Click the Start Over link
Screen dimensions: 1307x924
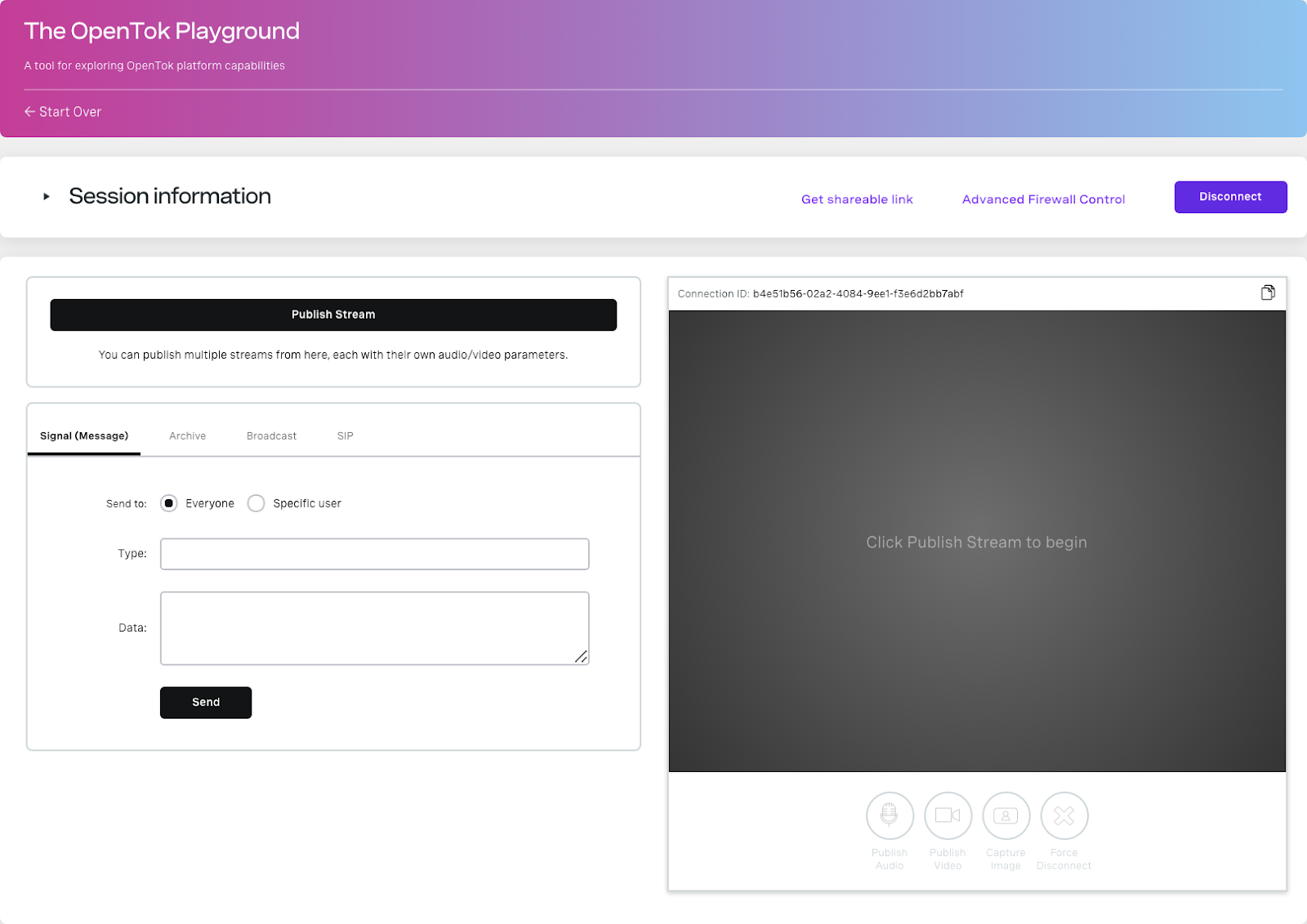[63, 112]
